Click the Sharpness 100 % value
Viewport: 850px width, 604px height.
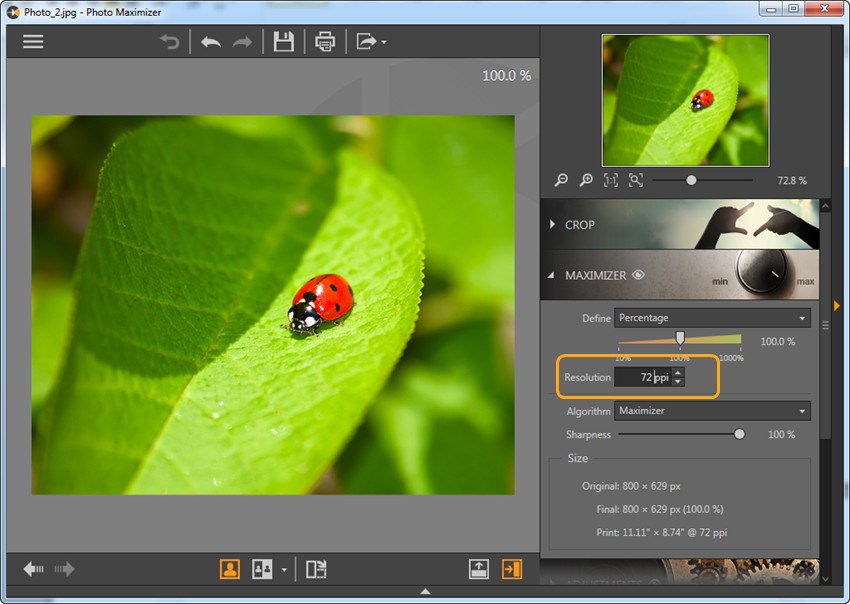(x=781, y=434)
